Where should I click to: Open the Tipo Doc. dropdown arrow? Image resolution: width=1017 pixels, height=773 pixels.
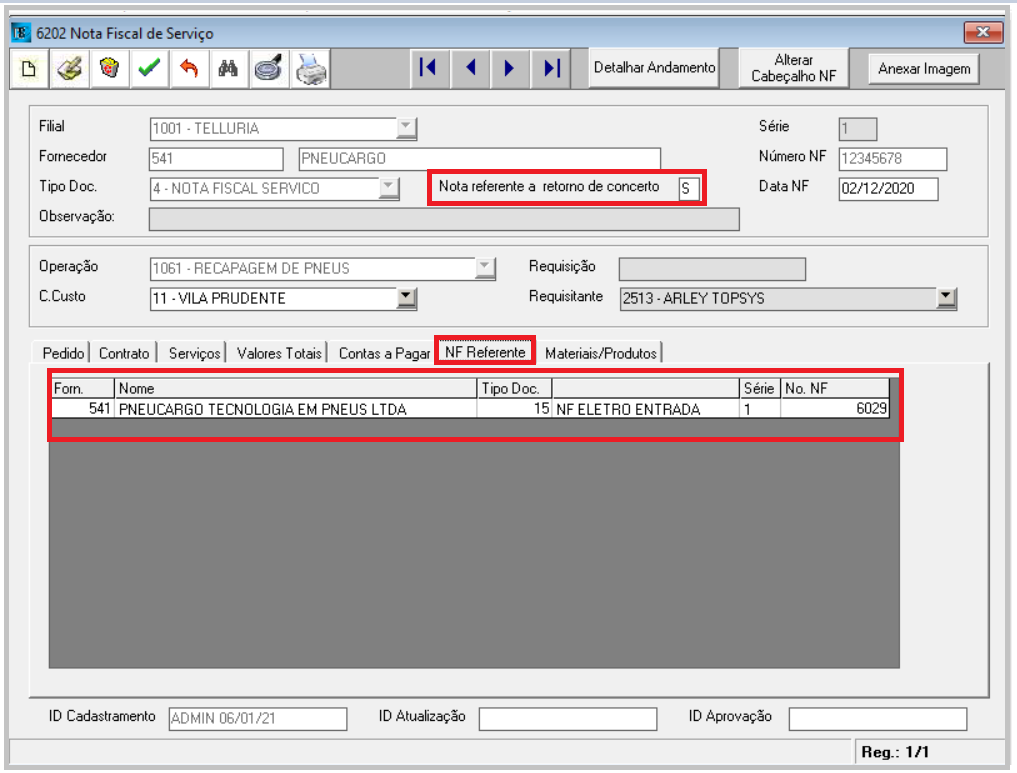(389, 188)
